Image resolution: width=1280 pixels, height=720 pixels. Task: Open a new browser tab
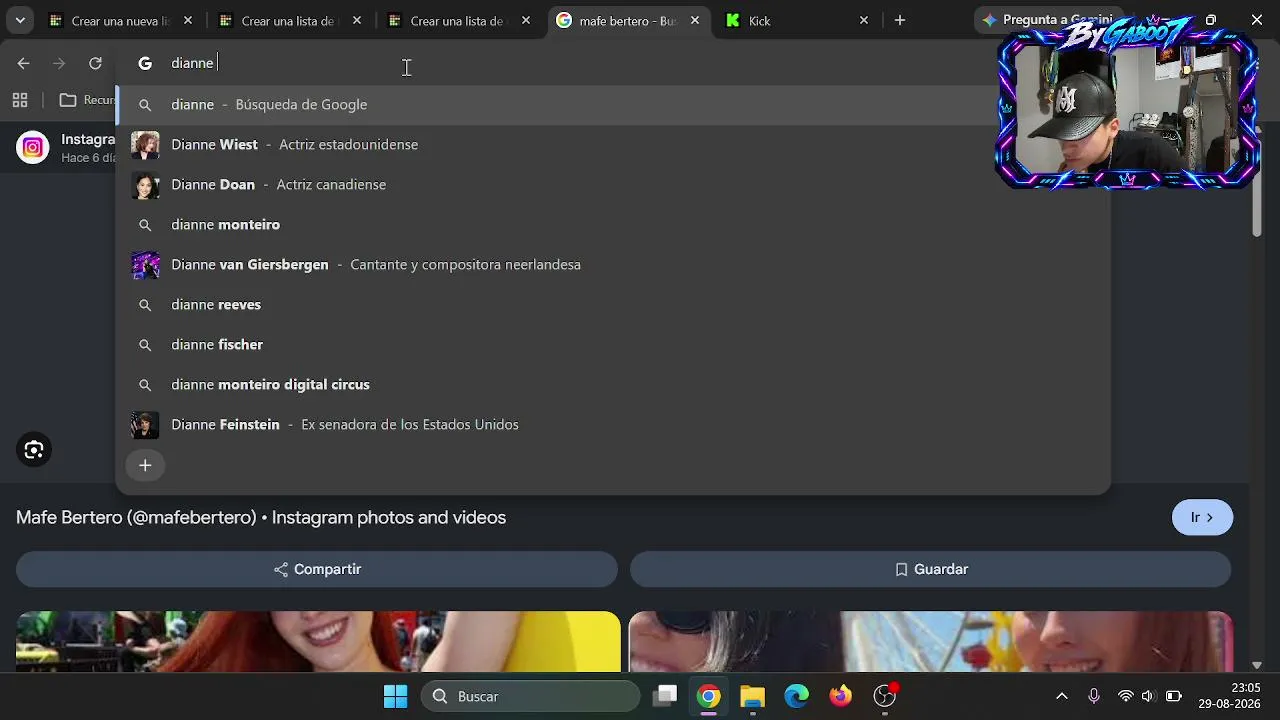click(x=900, y=20)
